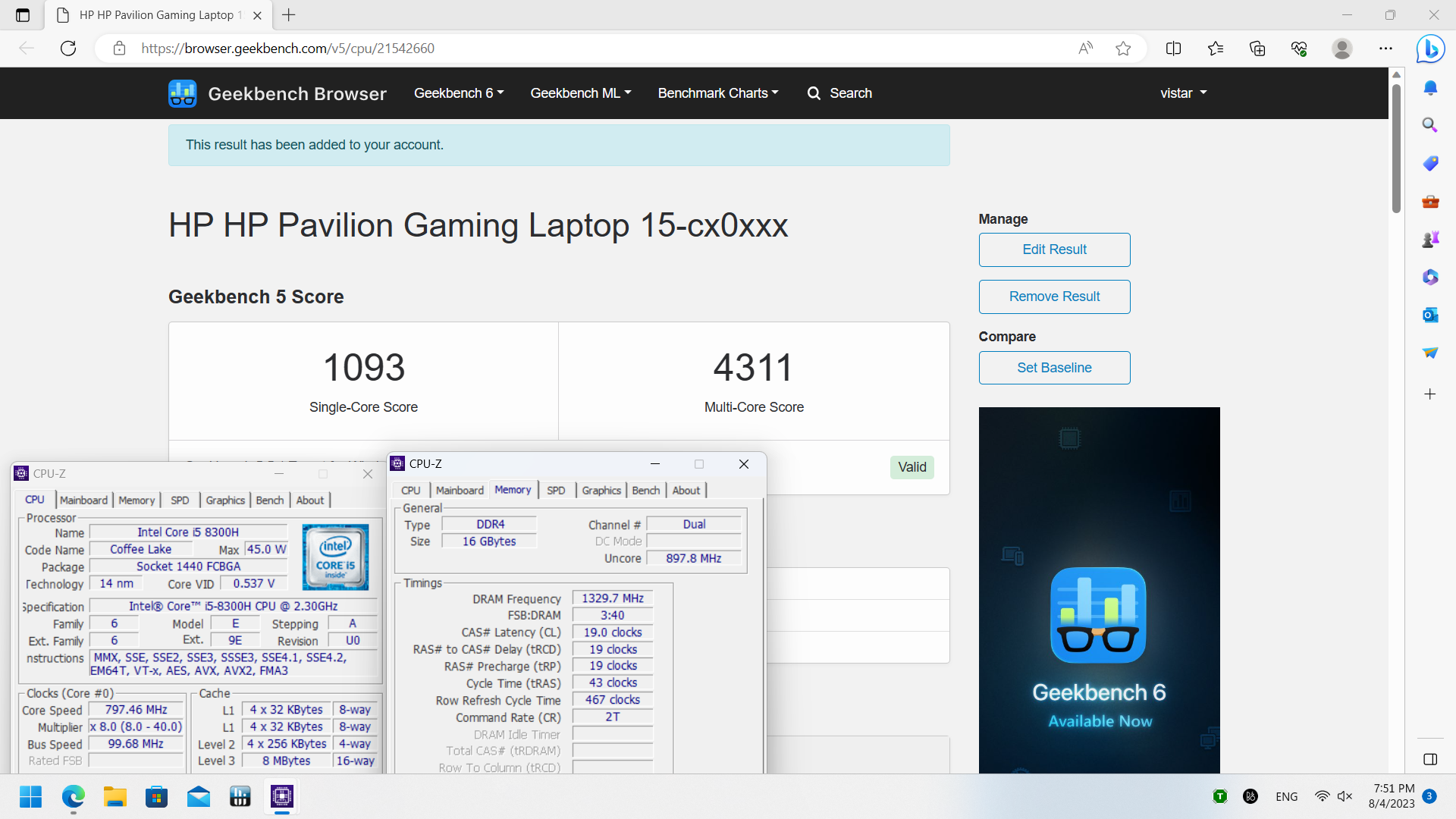Click the muted volume tray icon
This screenshot has width=1456, height=819.
(1345, 797)
